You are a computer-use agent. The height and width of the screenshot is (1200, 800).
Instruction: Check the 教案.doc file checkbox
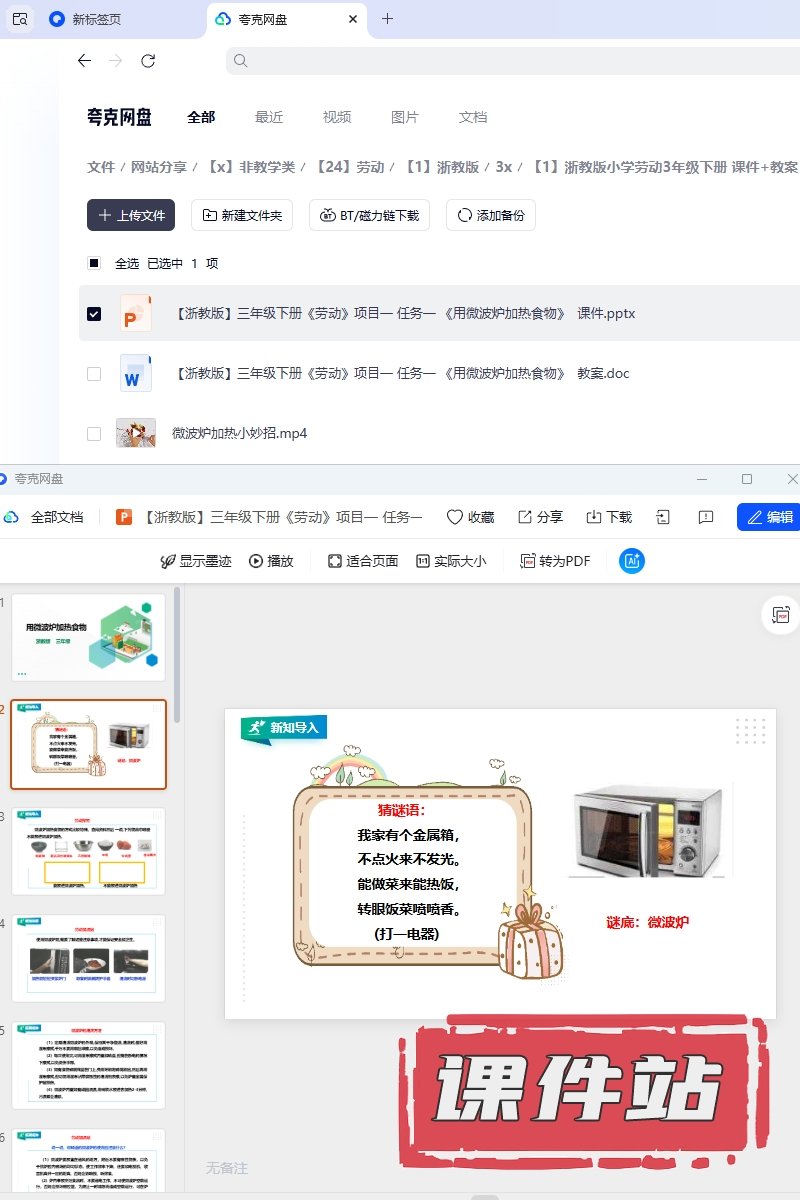pyautogui.click(x=94, y=374)
